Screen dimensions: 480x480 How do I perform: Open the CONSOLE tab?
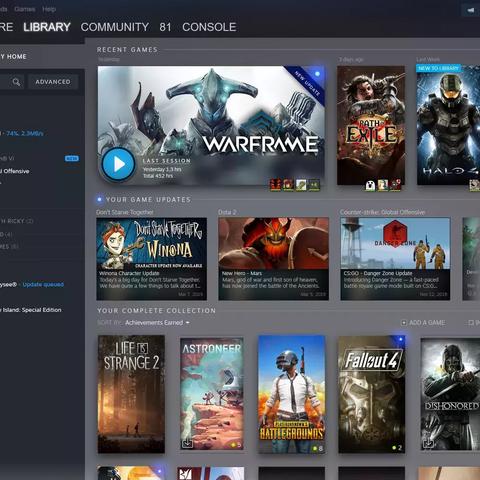point(209,27)
